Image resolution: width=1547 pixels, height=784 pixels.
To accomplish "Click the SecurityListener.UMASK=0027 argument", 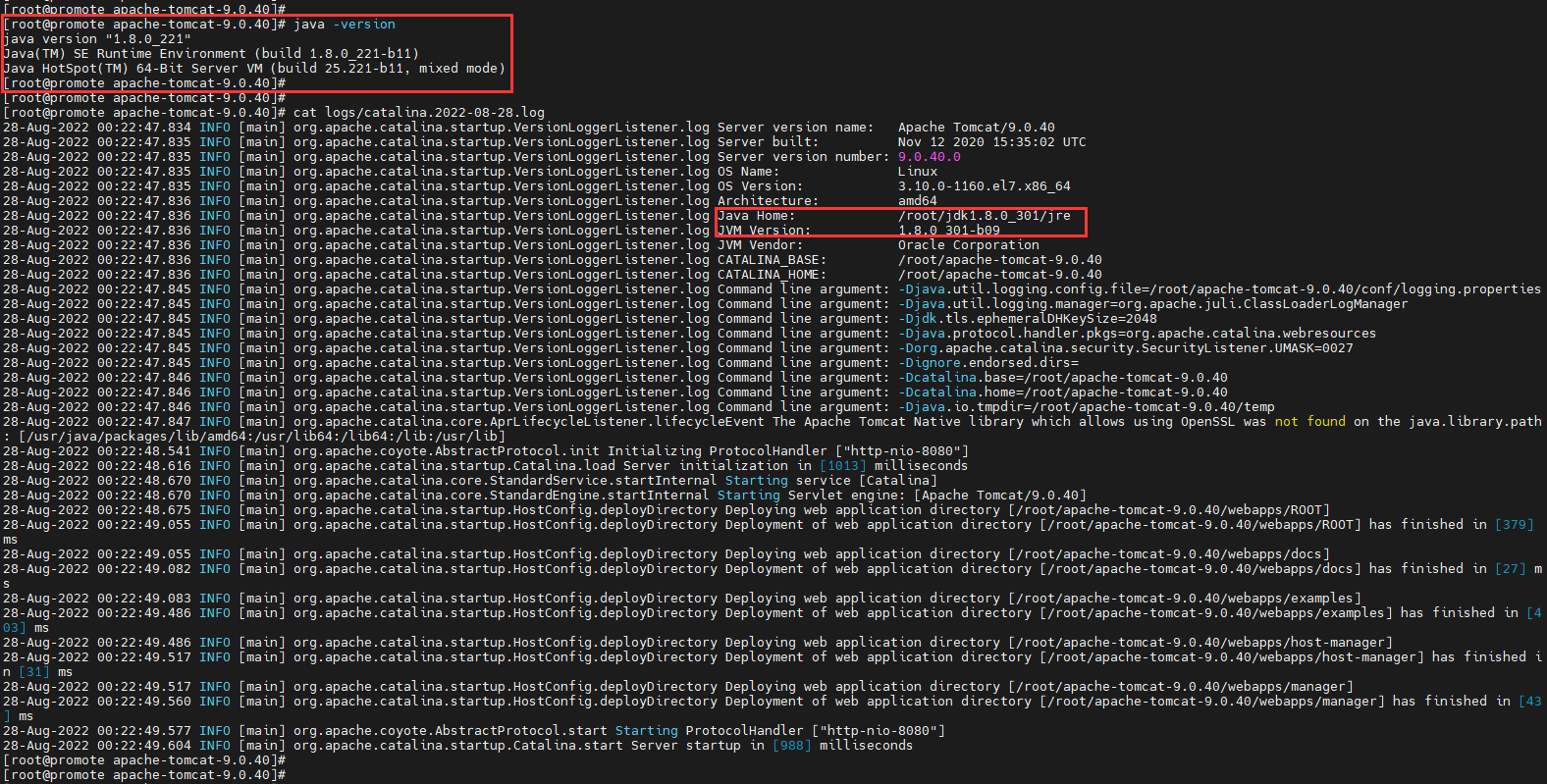I will click(x=1126, y=348).
